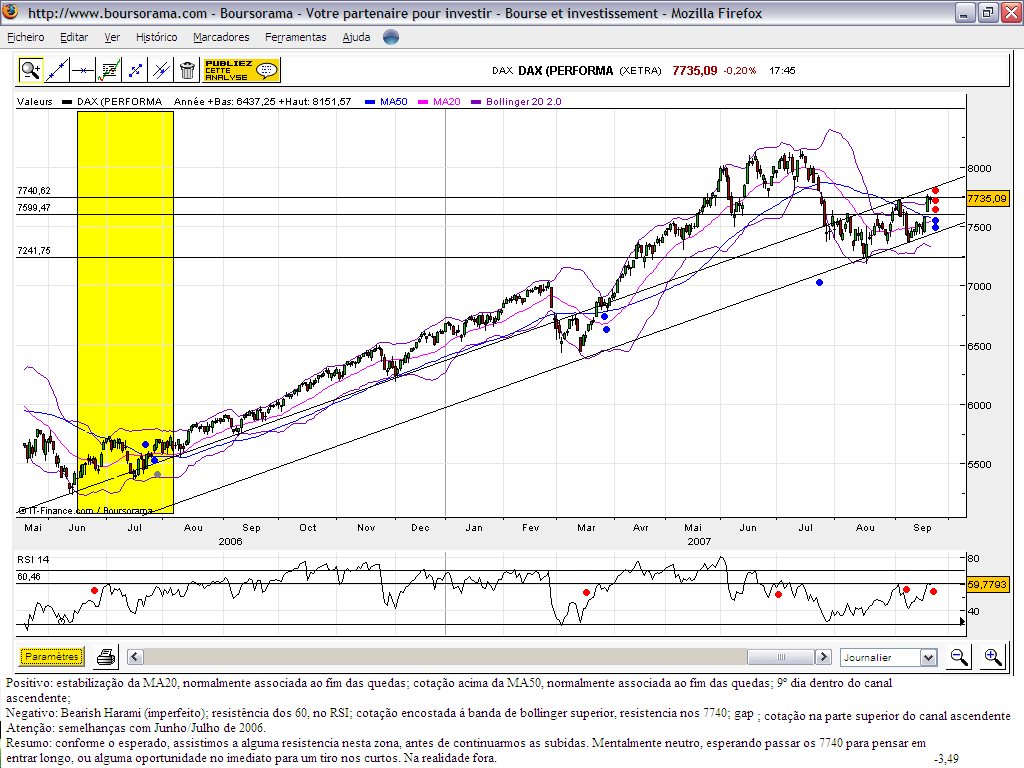
Task: Open the Ficheiro menu
Action: (x=25, y=37)
